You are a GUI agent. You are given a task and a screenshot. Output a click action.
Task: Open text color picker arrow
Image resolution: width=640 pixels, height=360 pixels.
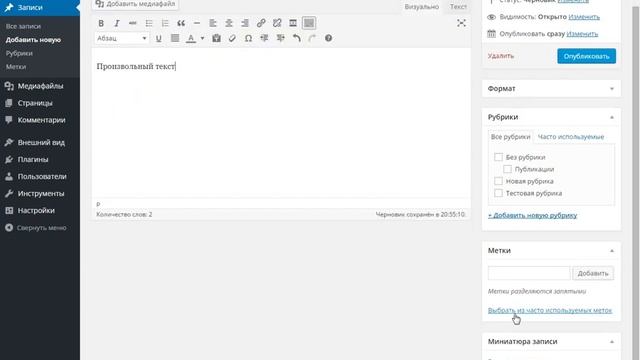tap(202, 38)
